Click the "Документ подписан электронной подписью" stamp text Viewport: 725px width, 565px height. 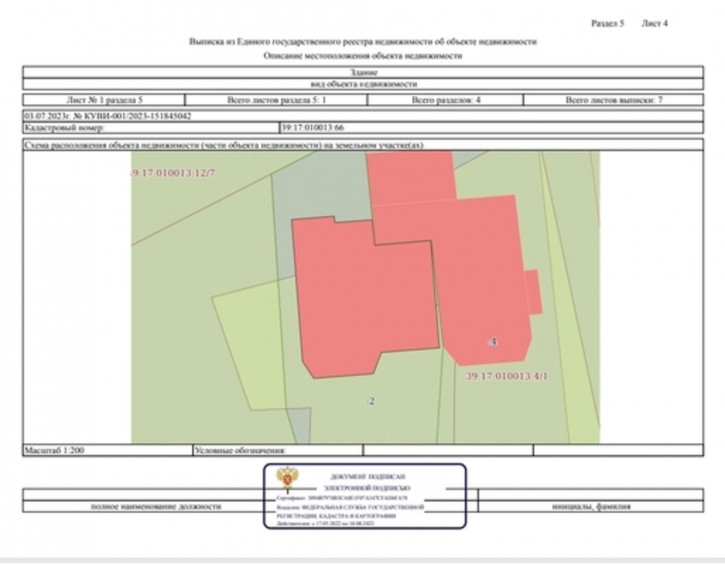tap(363, 482)
